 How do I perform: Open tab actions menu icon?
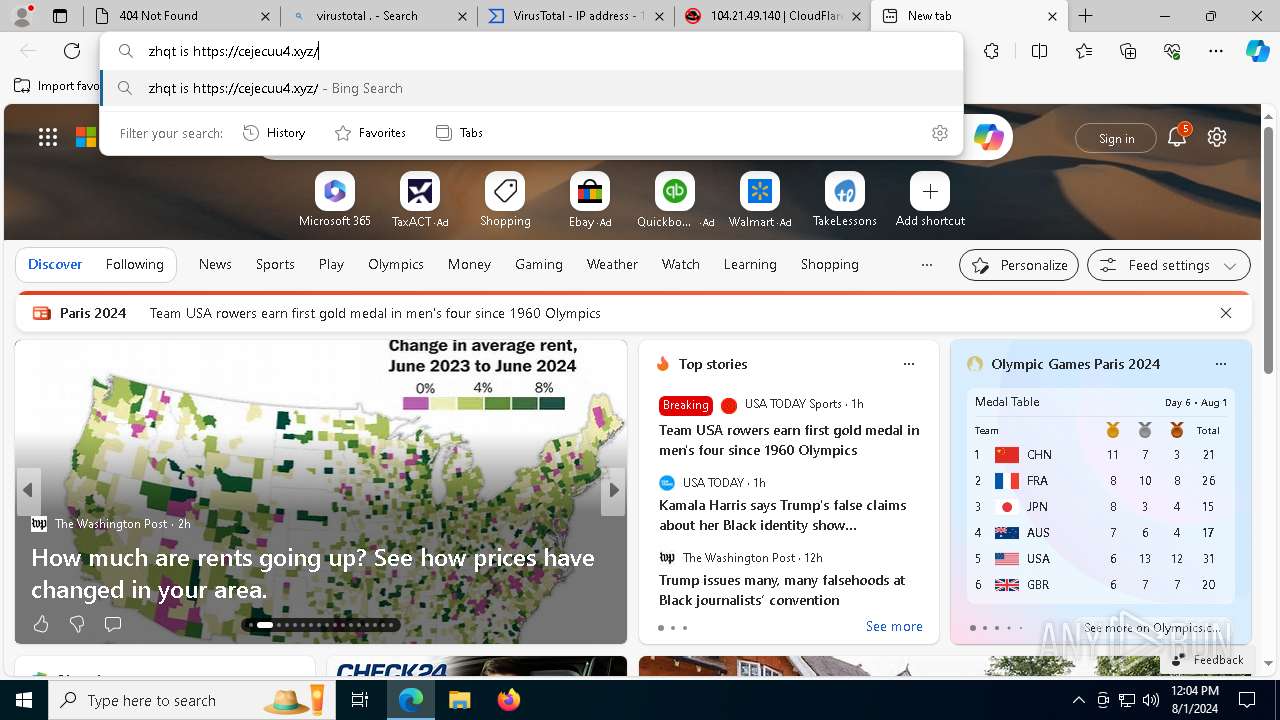[x=60, y=16]
